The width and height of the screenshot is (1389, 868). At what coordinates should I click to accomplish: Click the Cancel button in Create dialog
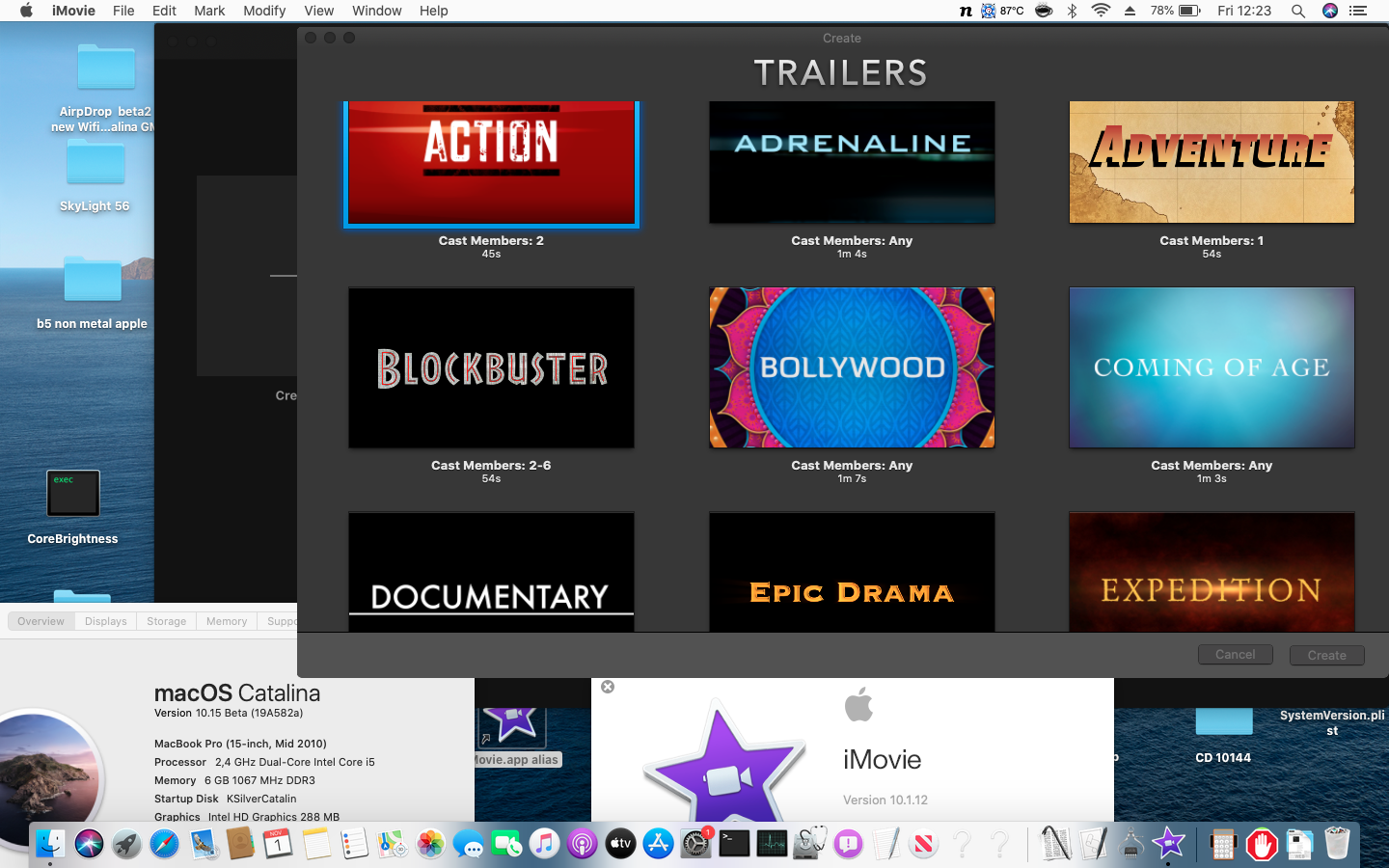(x=1235, y=655)
